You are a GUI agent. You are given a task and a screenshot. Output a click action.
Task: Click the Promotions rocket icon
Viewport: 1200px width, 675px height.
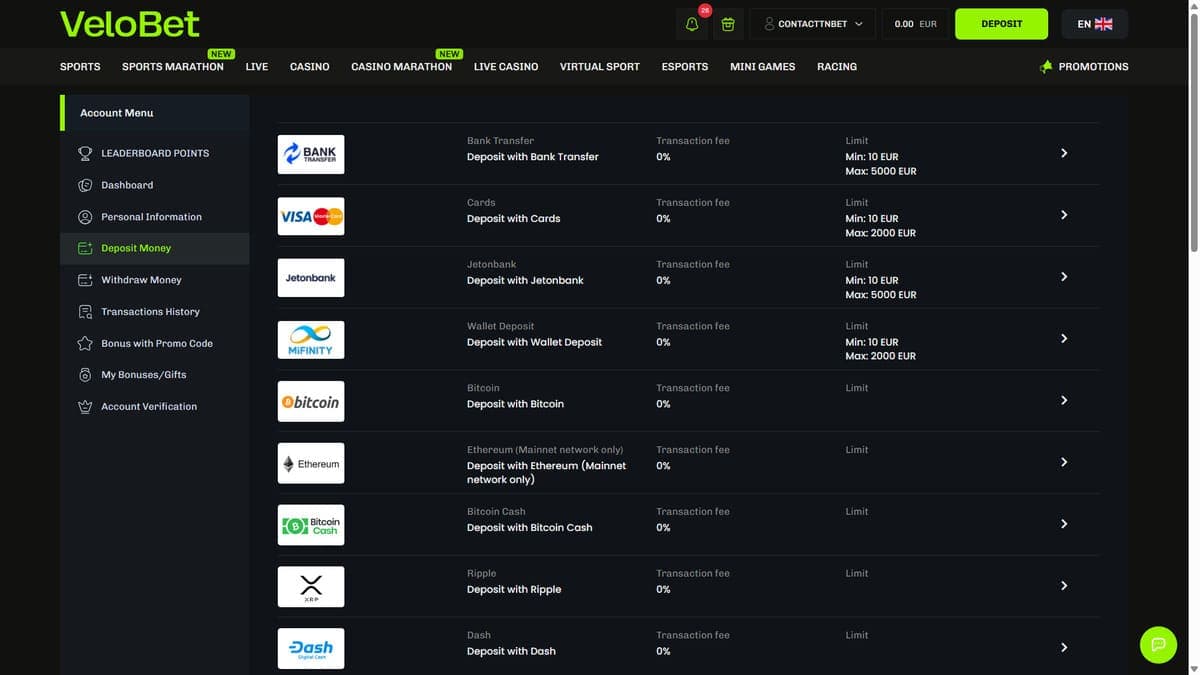coord(1046,67)
